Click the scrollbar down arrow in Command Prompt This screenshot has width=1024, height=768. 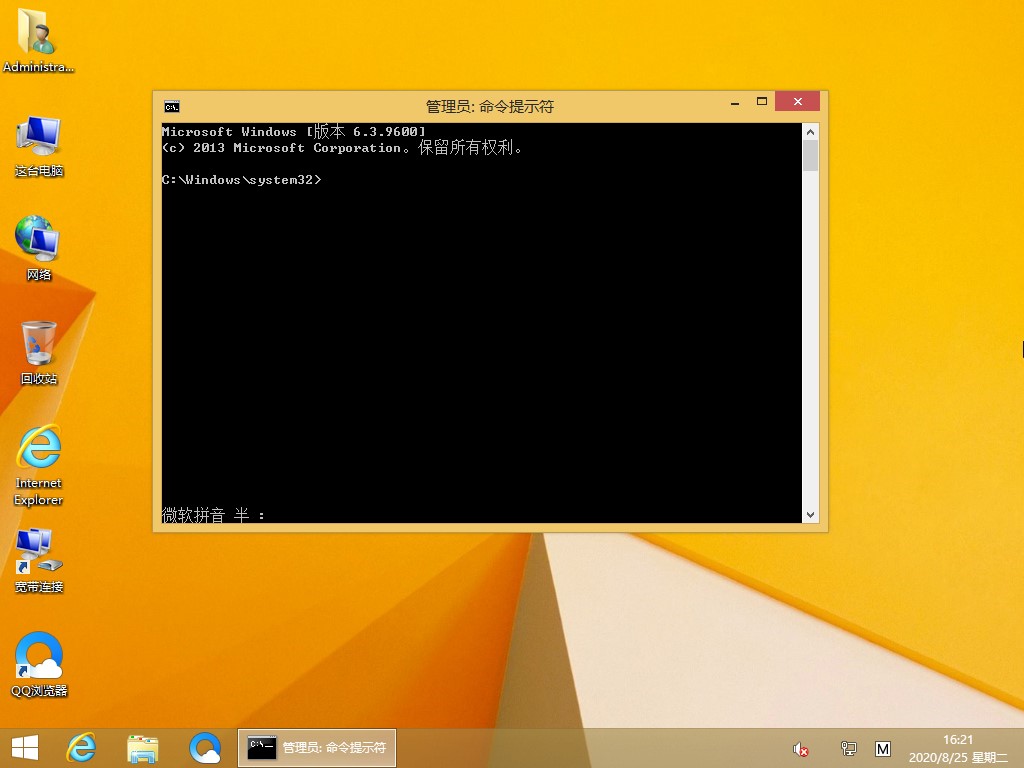(810, 515)
